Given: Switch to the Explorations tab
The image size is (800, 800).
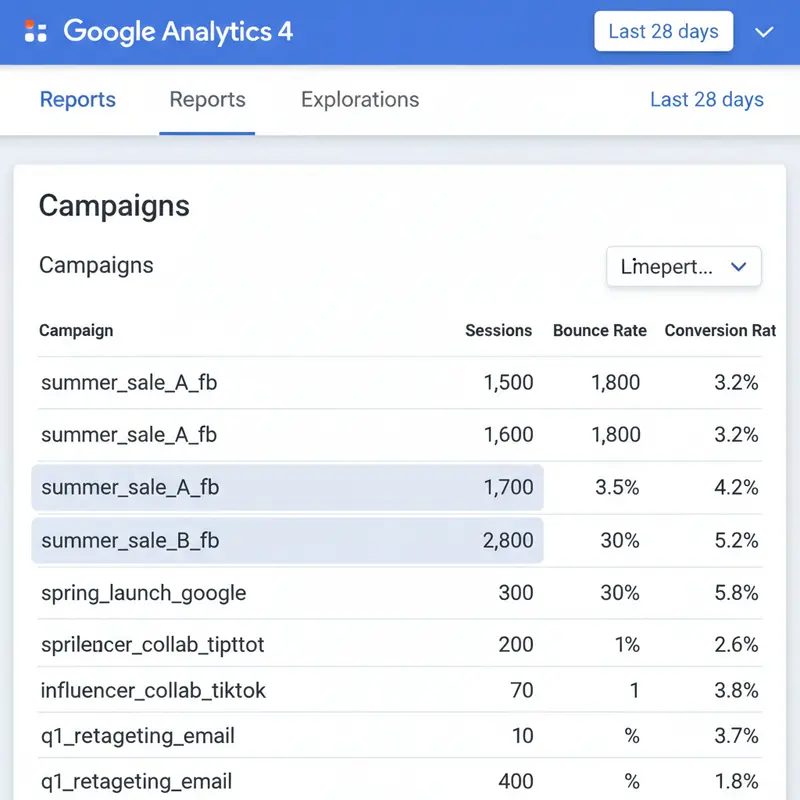Looking at the screenshot, I should [359, 100].
